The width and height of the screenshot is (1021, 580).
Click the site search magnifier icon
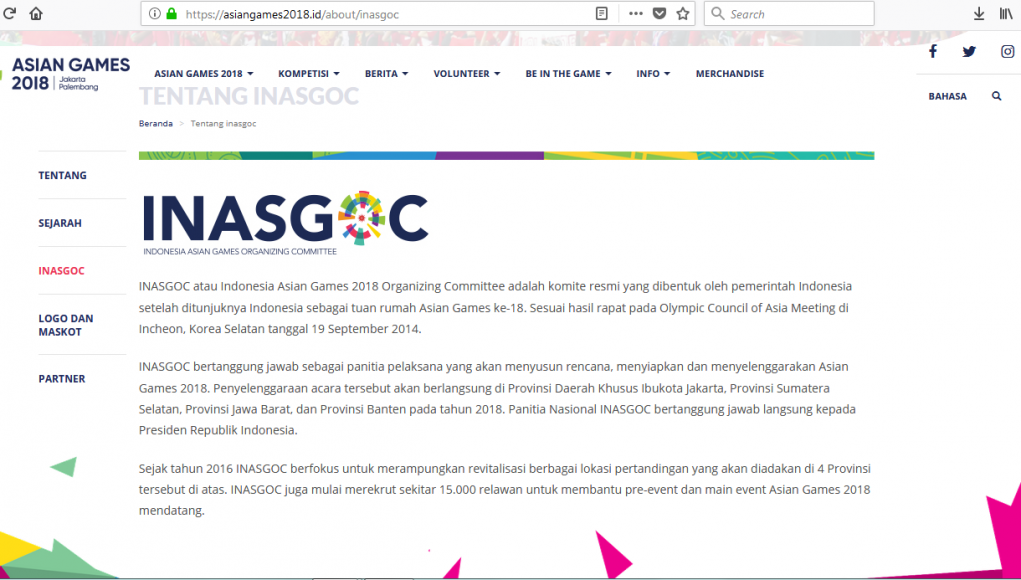coord(996,97)
